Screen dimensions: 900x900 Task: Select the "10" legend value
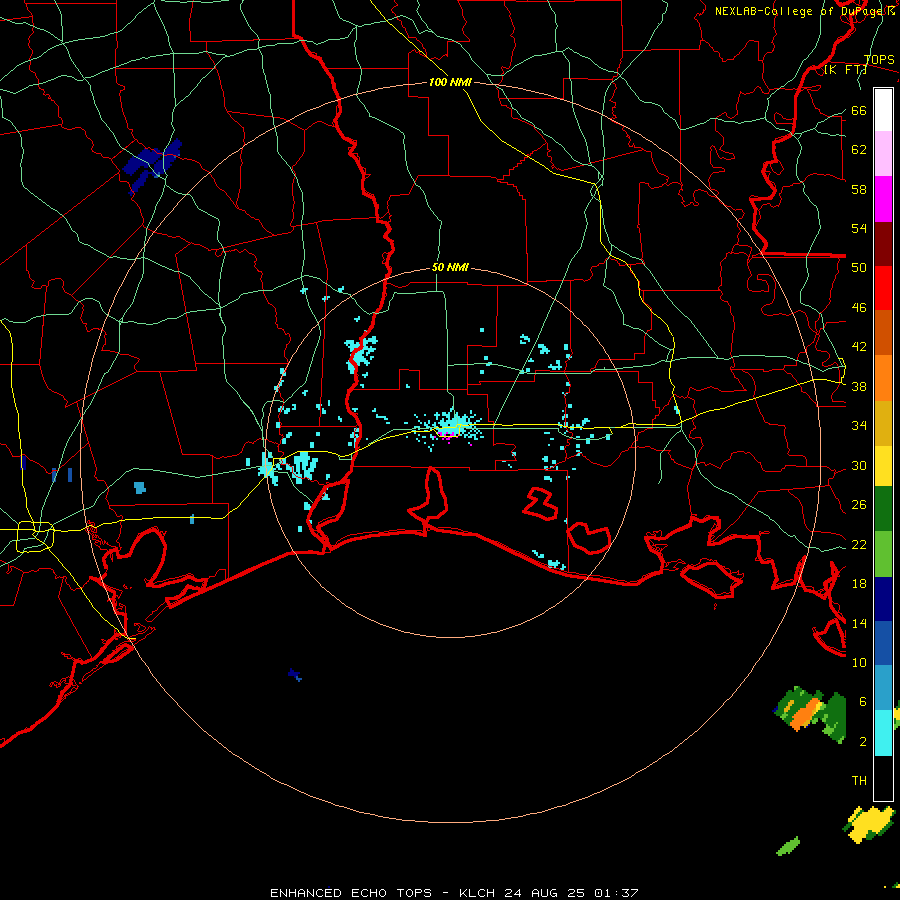[859, 662]
